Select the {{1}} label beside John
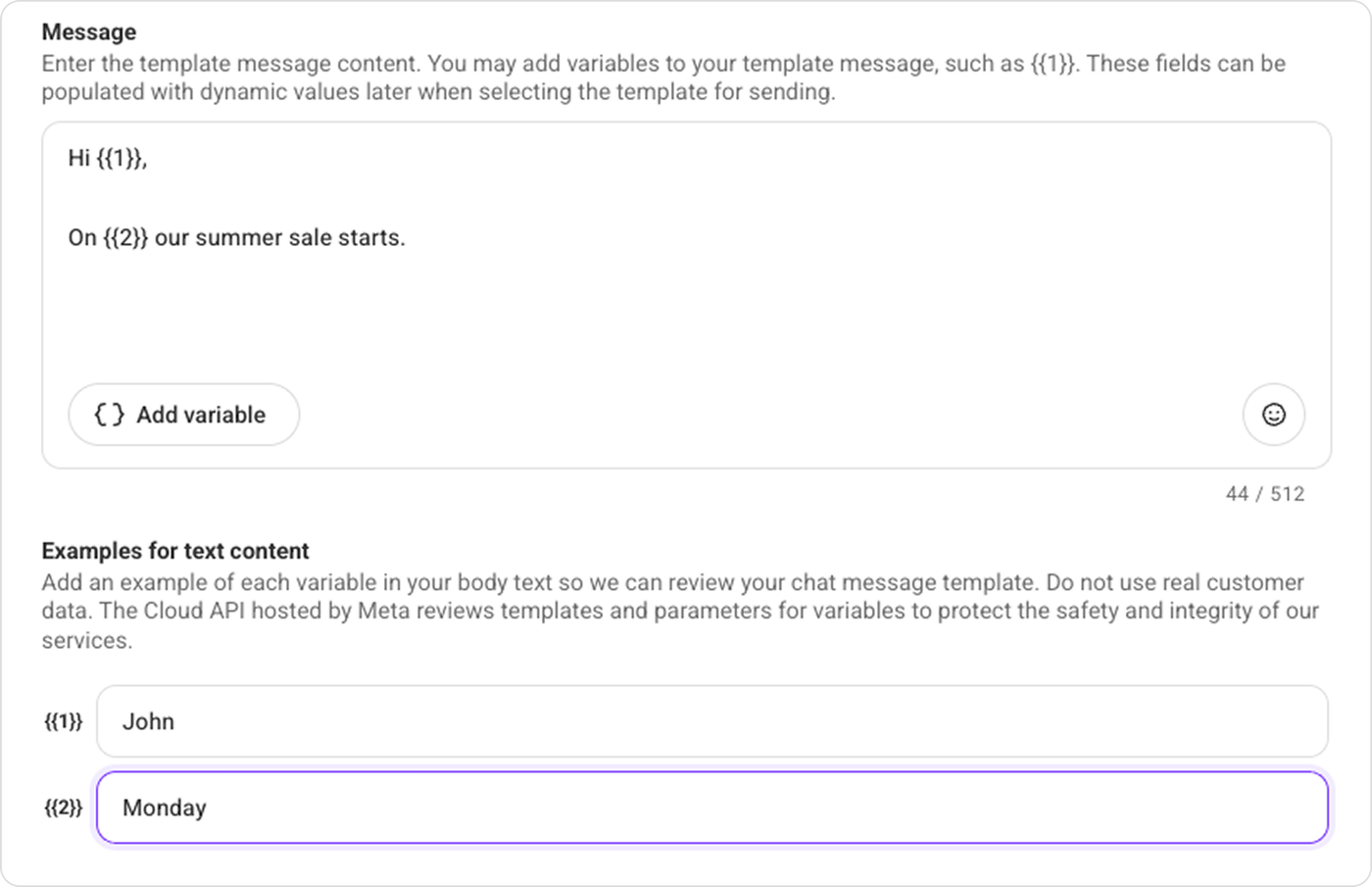This screenshot has width=1372, height=887. point(64,722)
